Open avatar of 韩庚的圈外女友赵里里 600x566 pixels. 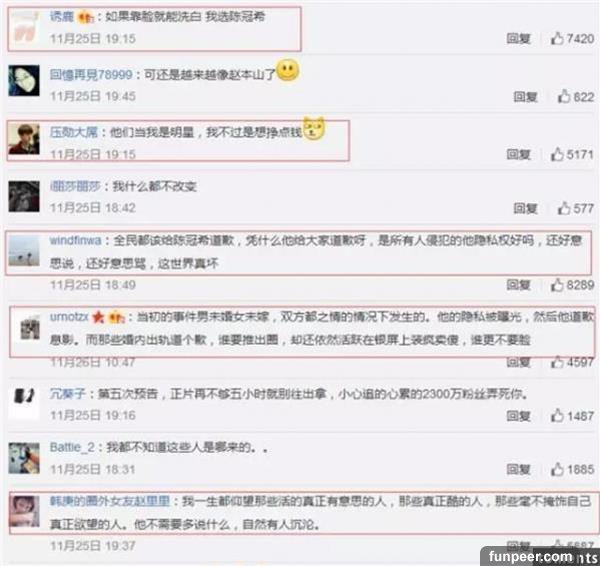[x=24, y=511]
